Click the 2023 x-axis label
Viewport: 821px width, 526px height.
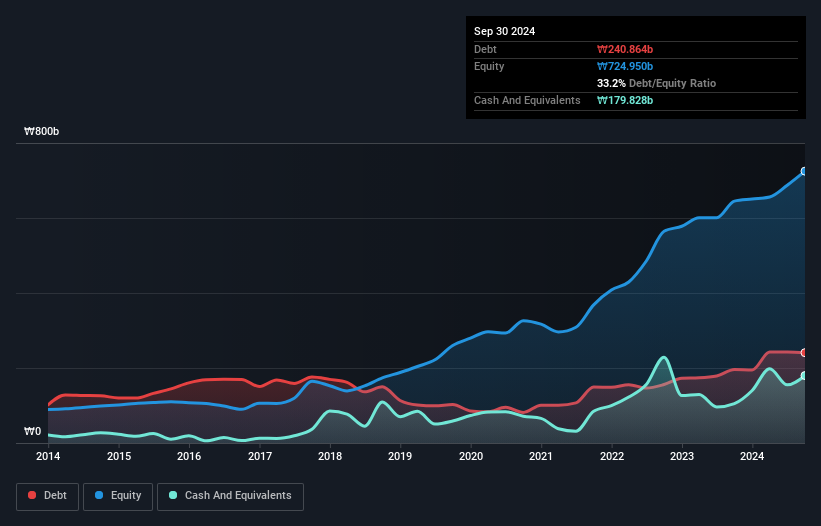tap(682, 456)
